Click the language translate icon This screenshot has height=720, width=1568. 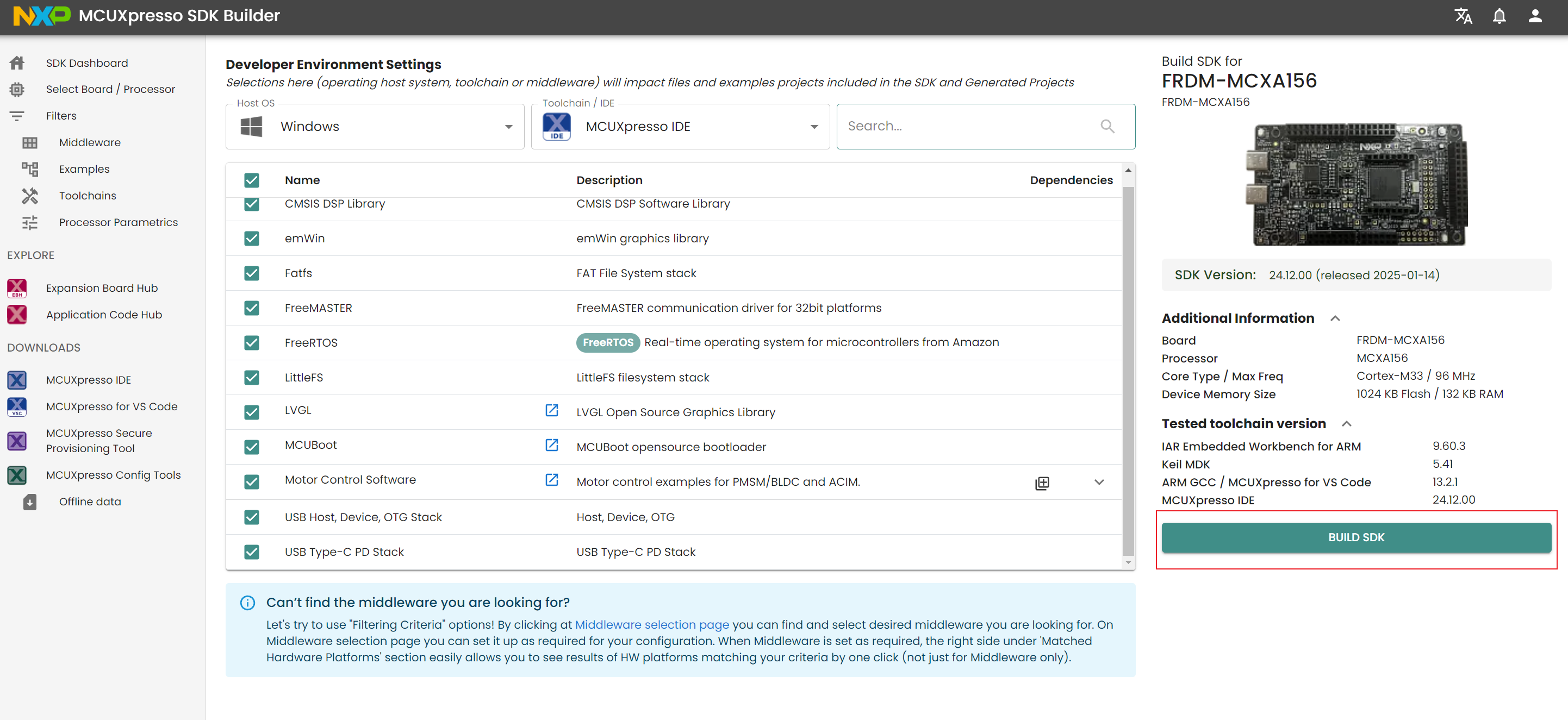1463,16
